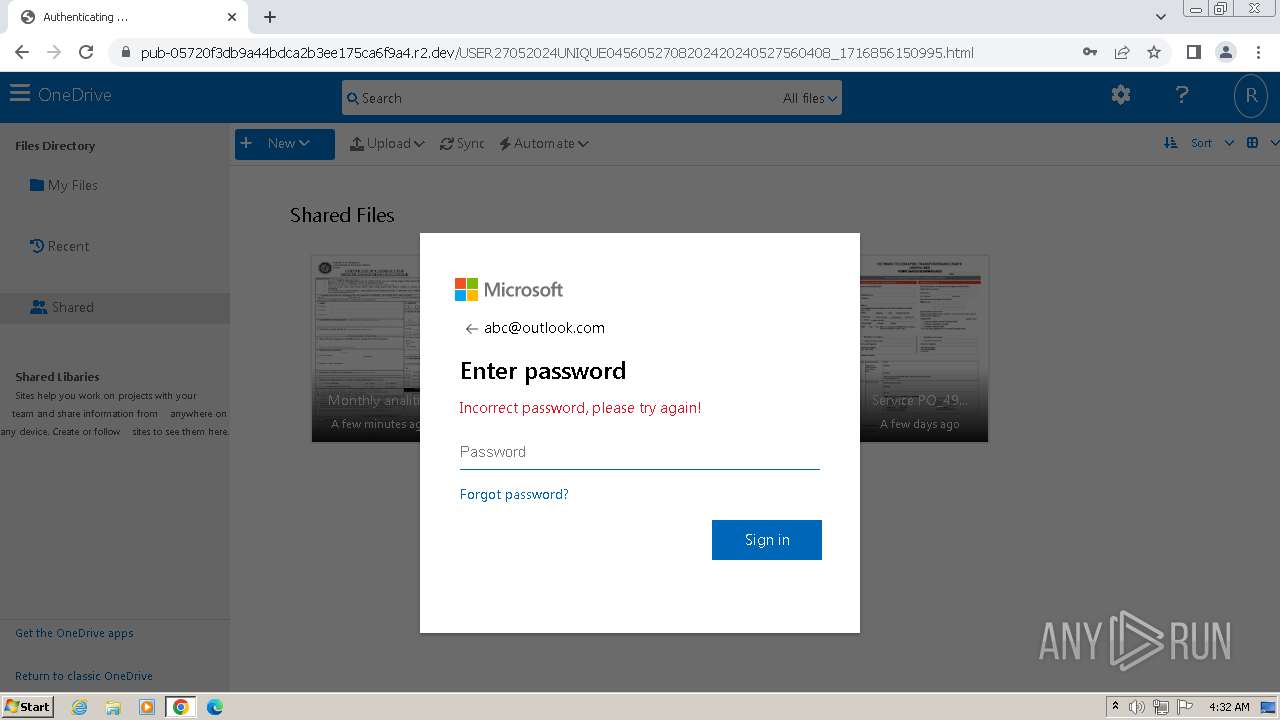1280x720 pixels.
Task: Open Internet Explorer from the taskbar
Action: tap(80, 707)
